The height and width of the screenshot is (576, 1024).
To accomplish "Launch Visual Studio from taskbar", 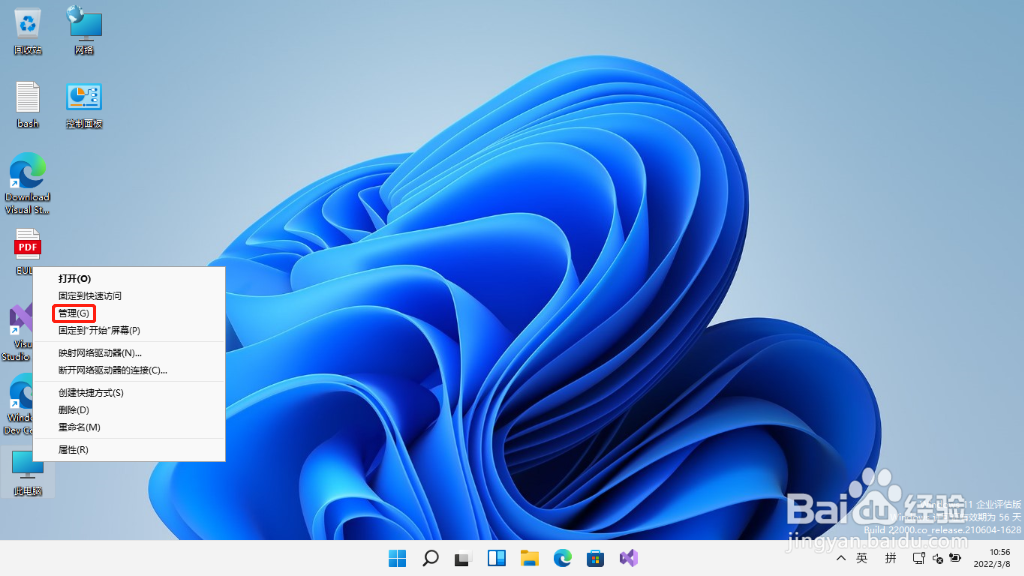I will [x=628, y=558].
